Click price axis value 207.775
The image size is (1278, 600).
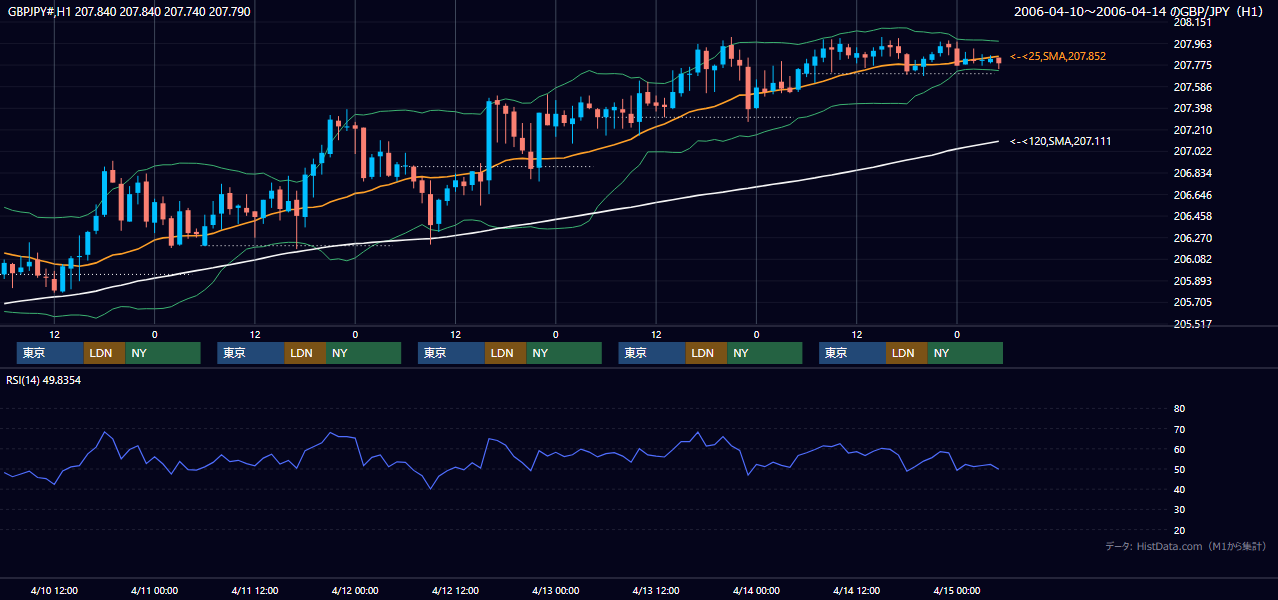[1192, 65]
